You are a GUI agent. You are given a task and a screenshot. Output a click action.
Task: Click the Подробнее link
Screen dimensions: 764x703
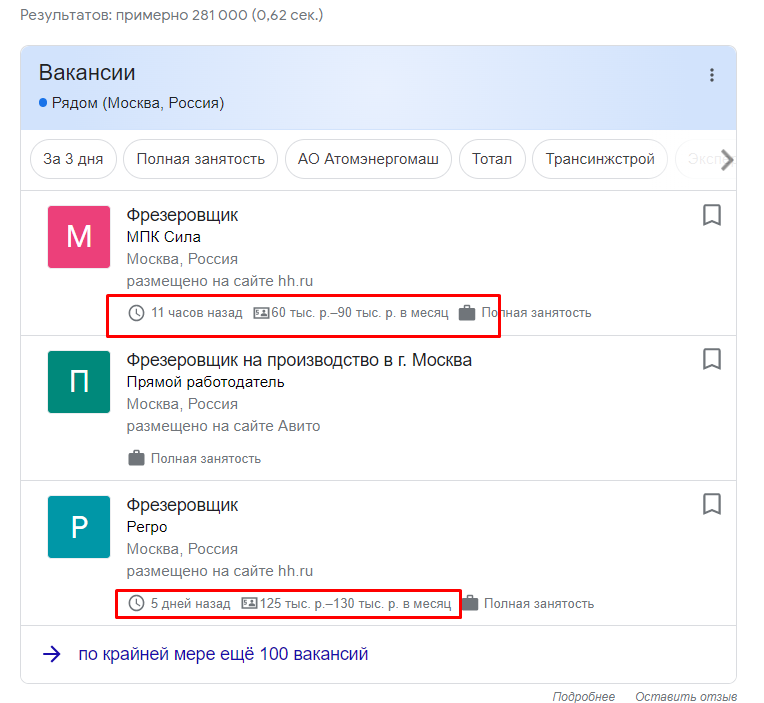(583, 697)
